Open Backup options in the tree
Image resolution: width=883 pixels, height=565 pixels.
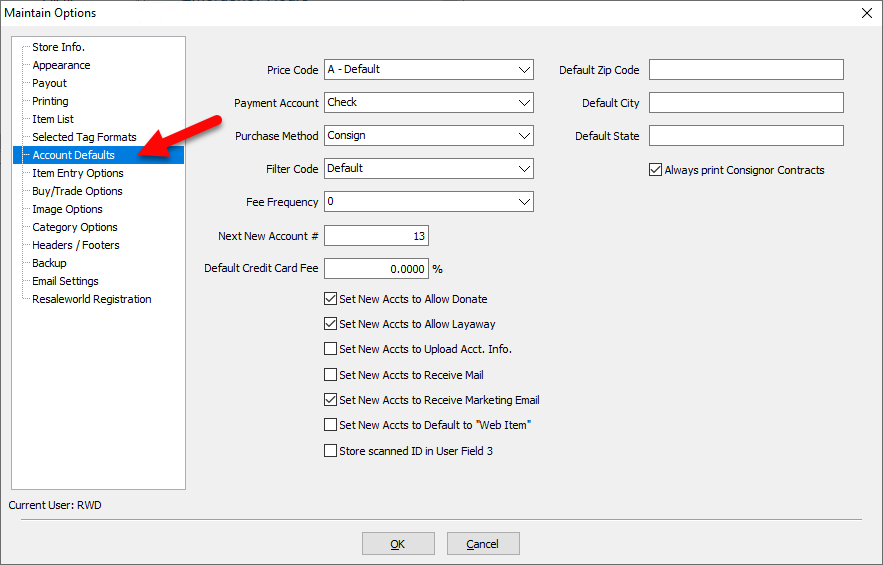coord(49,263)
